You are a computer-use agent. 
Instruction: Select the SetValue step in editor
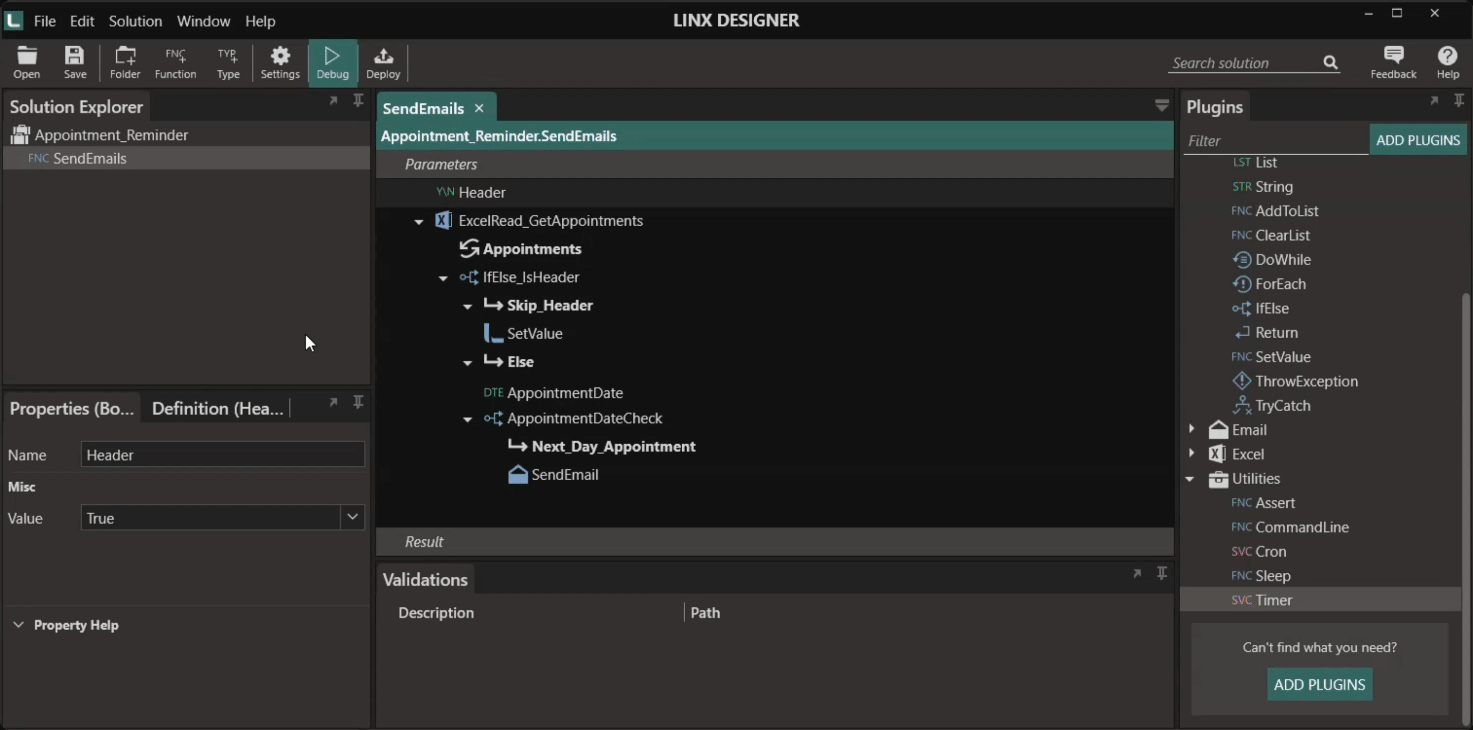[525, 334]
